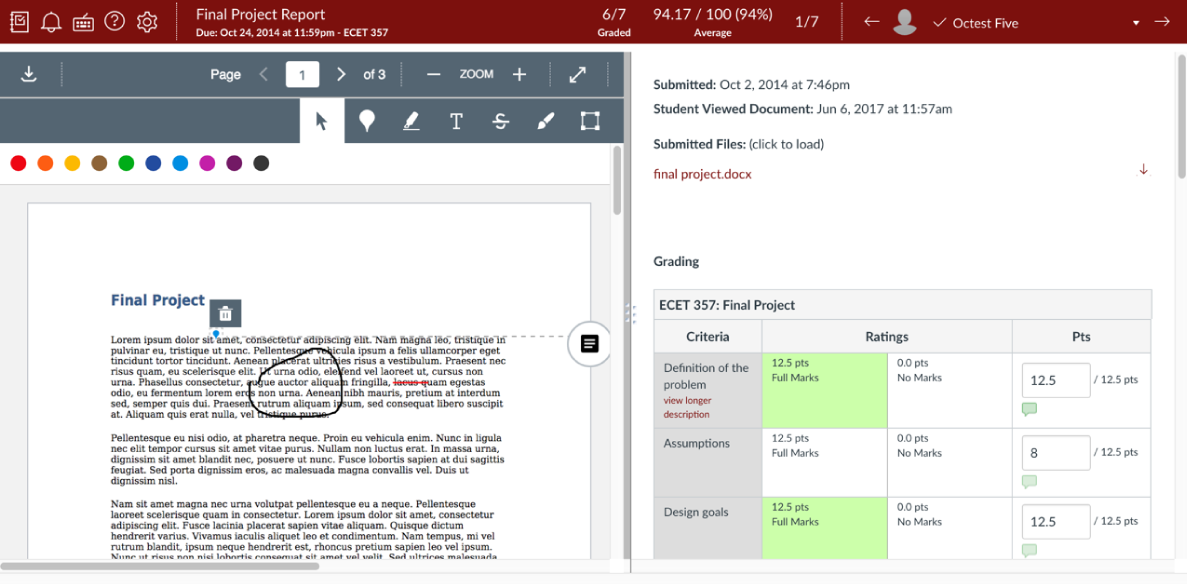Click the Final Project Report title
This screenshot has width=1187, height=584.
click(260, 14)
